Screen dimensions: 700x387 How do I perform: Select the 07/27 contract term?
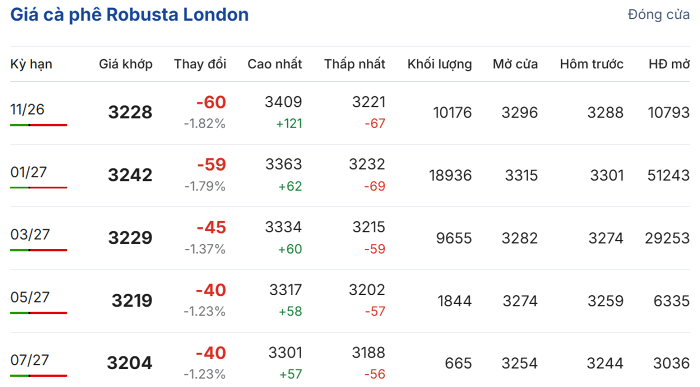(x=29, y=360)
